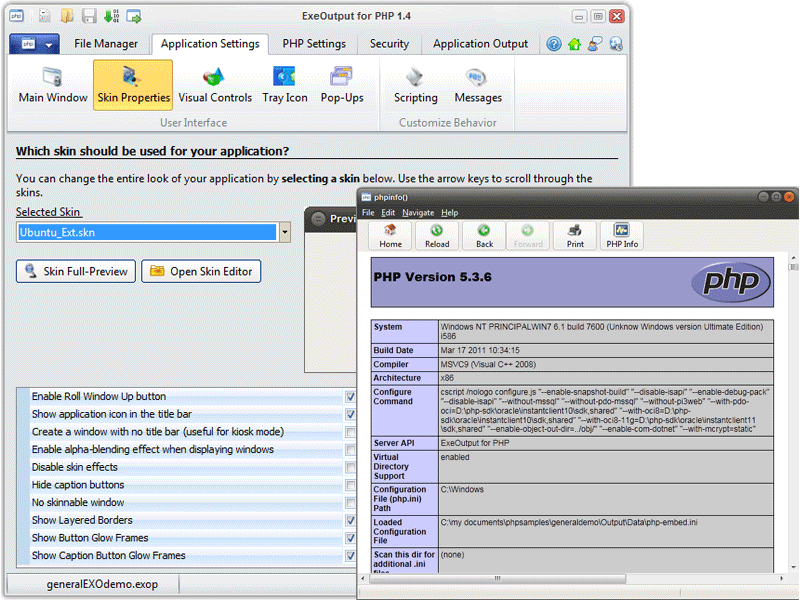
Task: Open the PHP Settings tab
Action: tap(314, 44)
